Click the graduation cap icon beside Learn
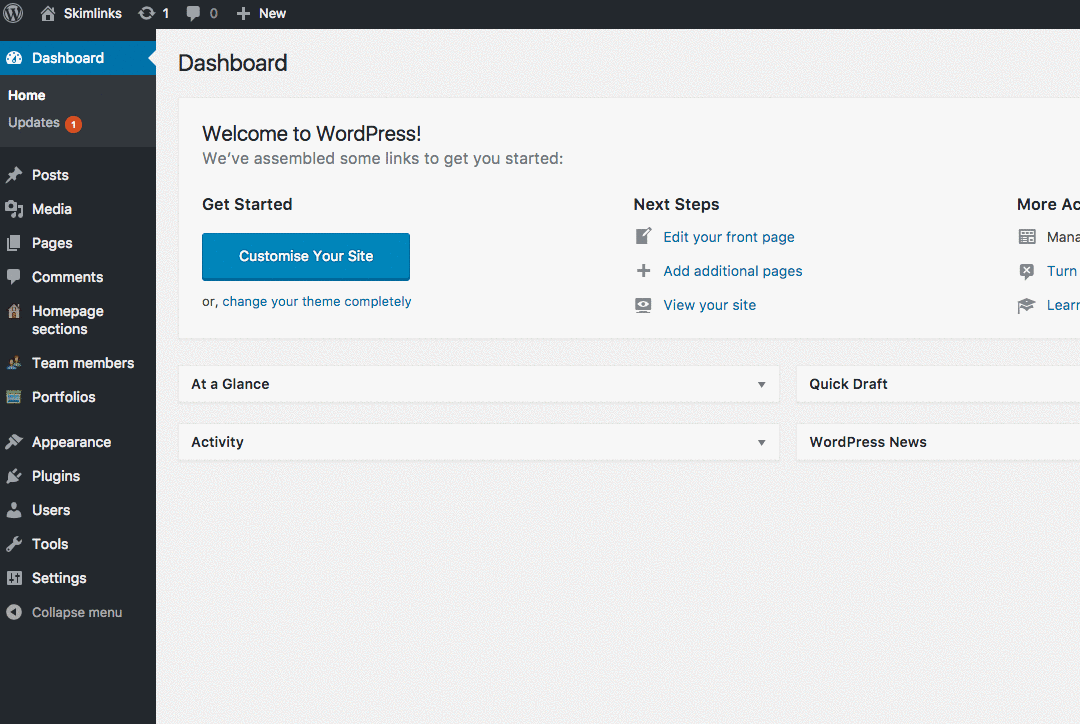 pyautogui.click(x=1027, y=305)
